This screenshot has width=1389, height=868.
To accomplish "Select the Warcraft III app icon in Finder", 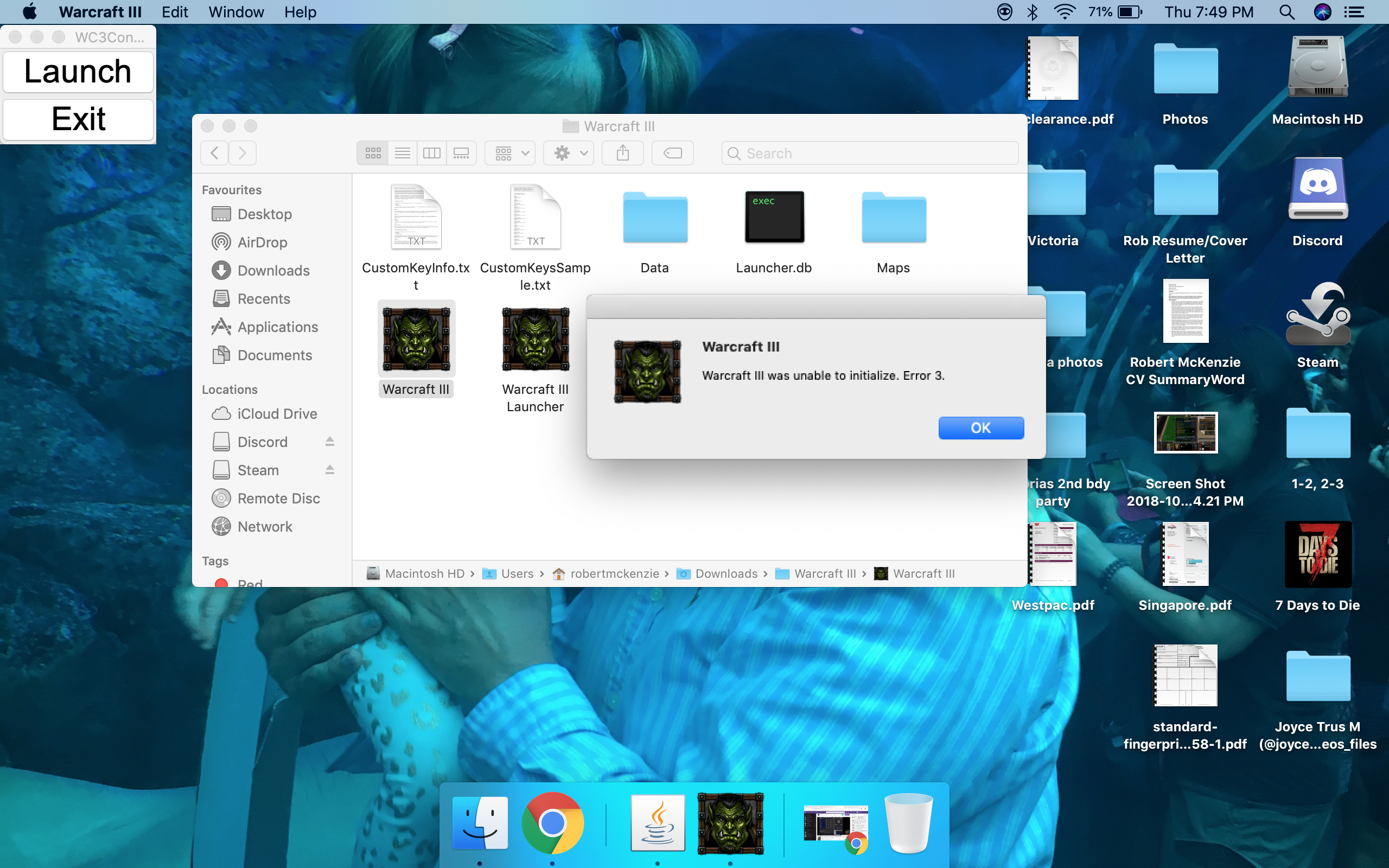I will (416, 339).
